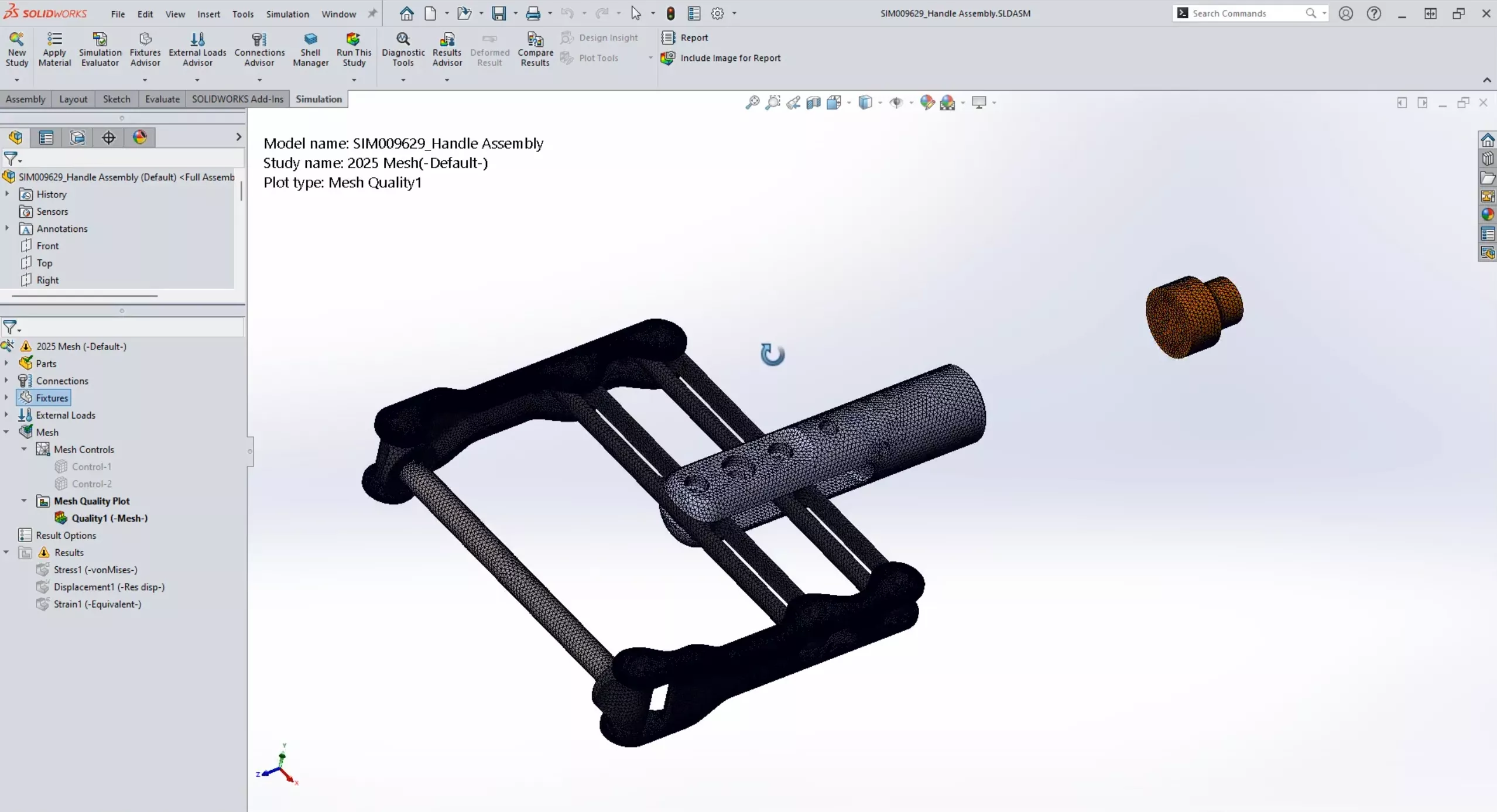This screenshot has height=812, width=1497.
Task: Launch the Simulation Evaluator
Action: click(x=100, y=49)
